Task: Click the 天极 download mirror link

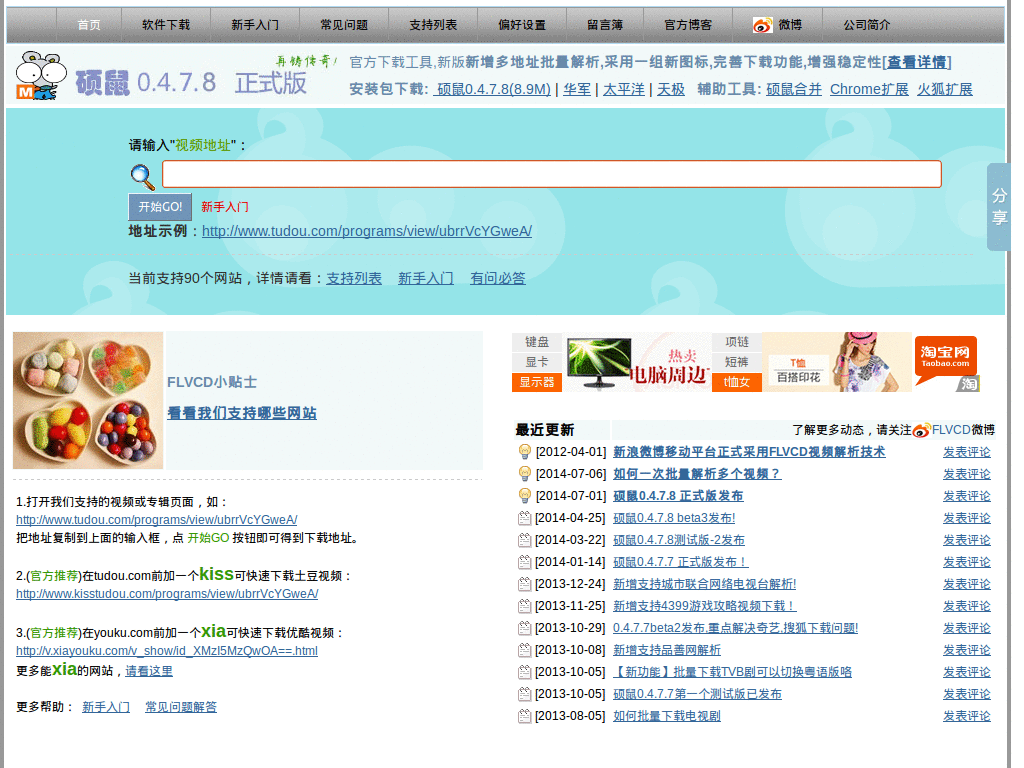Action: 671,89
